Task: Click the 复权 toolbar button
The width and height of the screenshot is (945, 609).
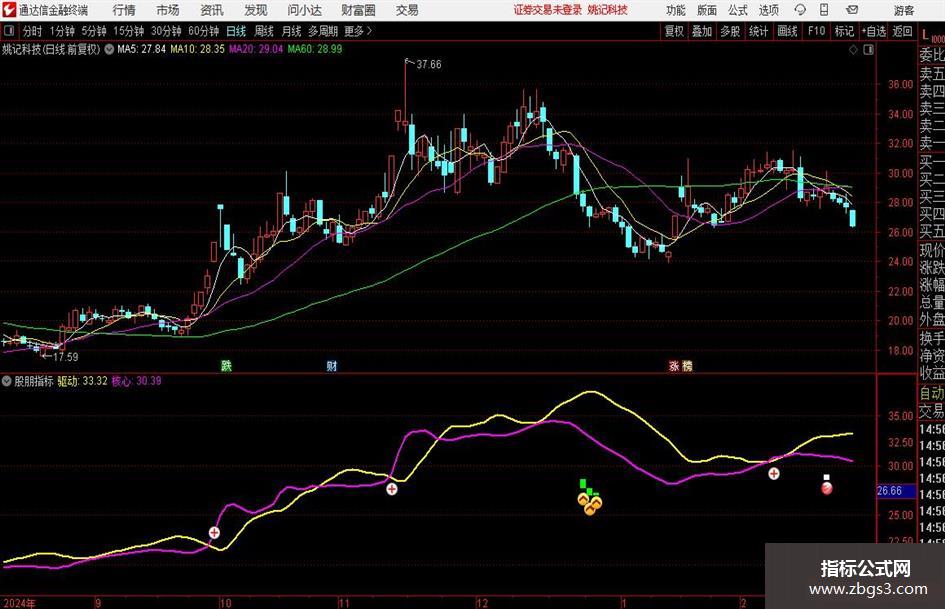Action: [x=674, y=31]
